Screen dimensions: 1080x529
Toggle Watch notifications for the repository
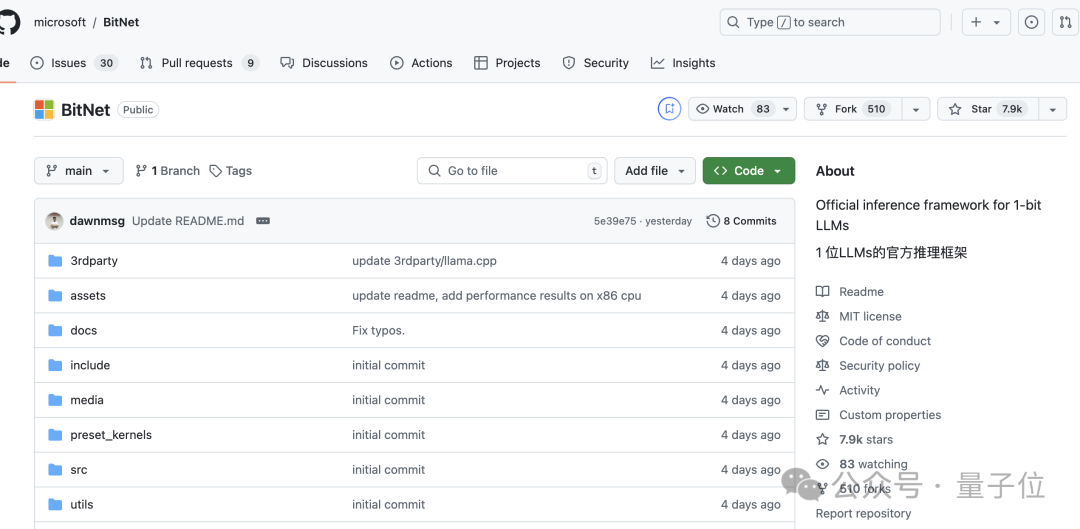733,109
